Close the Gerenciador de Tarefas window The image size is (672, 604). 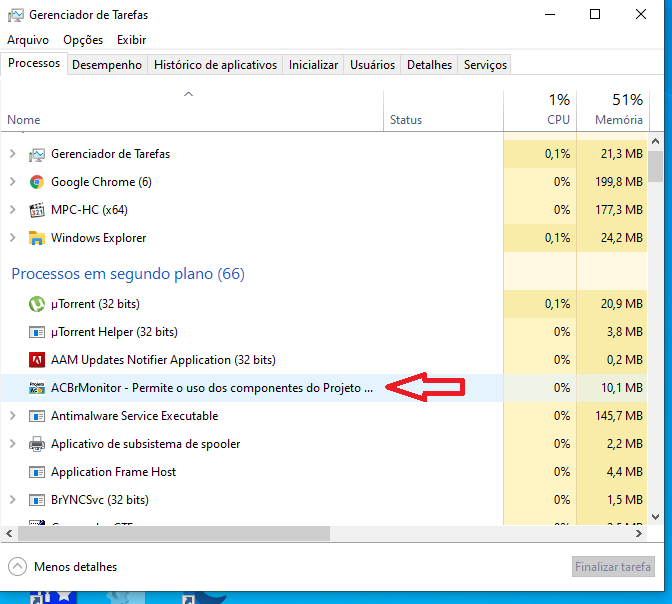641,15
